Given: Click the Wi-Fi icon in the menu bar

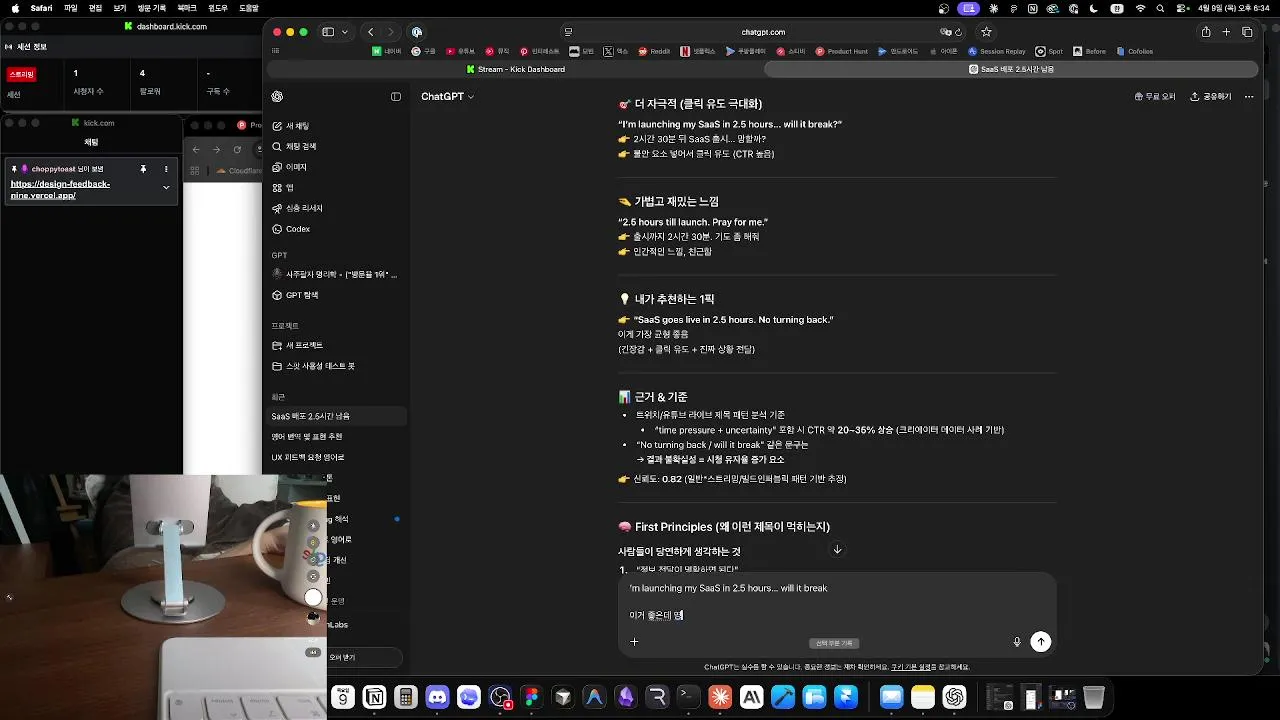Looking at the screenshot, I should 1140,8.
